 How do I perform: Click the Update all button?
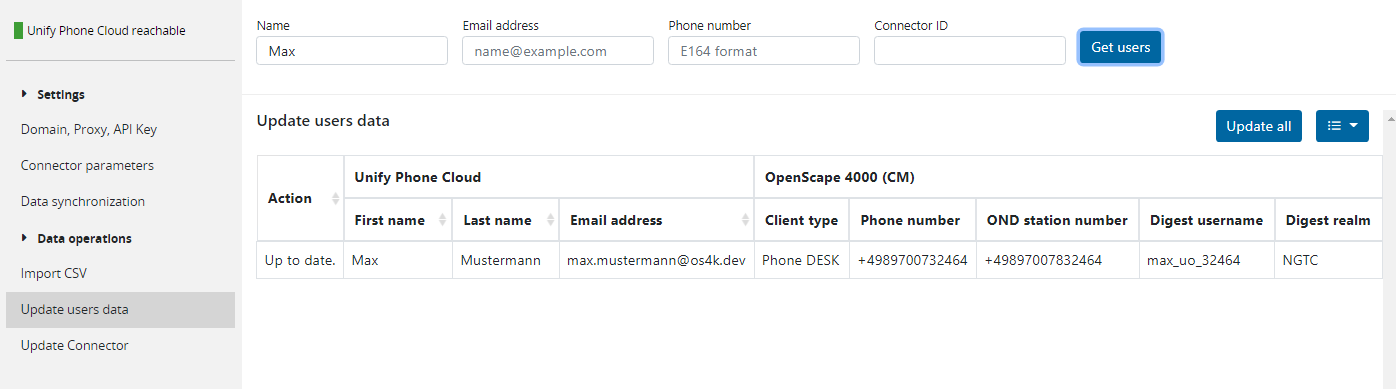click(1258, 126)
